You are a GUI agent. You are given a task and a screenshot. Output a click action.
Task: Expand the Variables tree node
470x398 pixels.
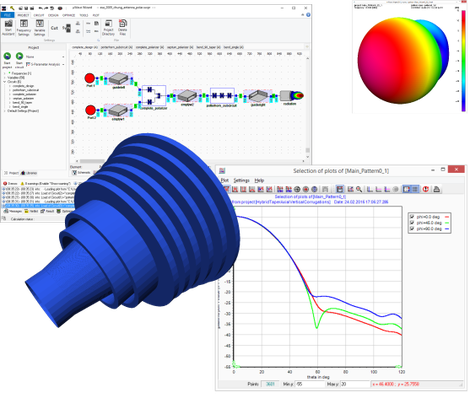(5, 77)
